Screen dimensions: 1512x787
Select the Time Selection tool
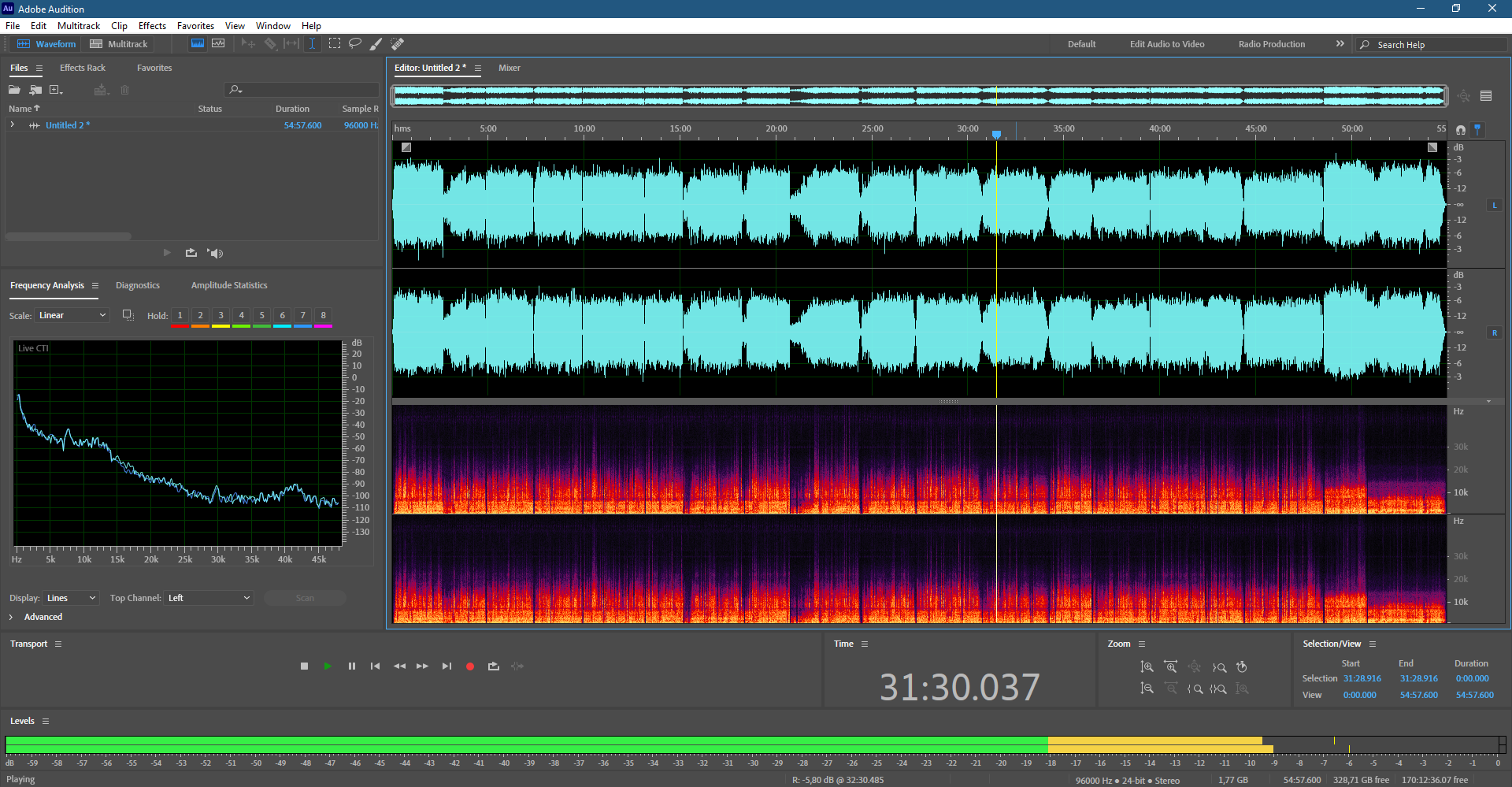pyautogui.click(x=313, y=44)
